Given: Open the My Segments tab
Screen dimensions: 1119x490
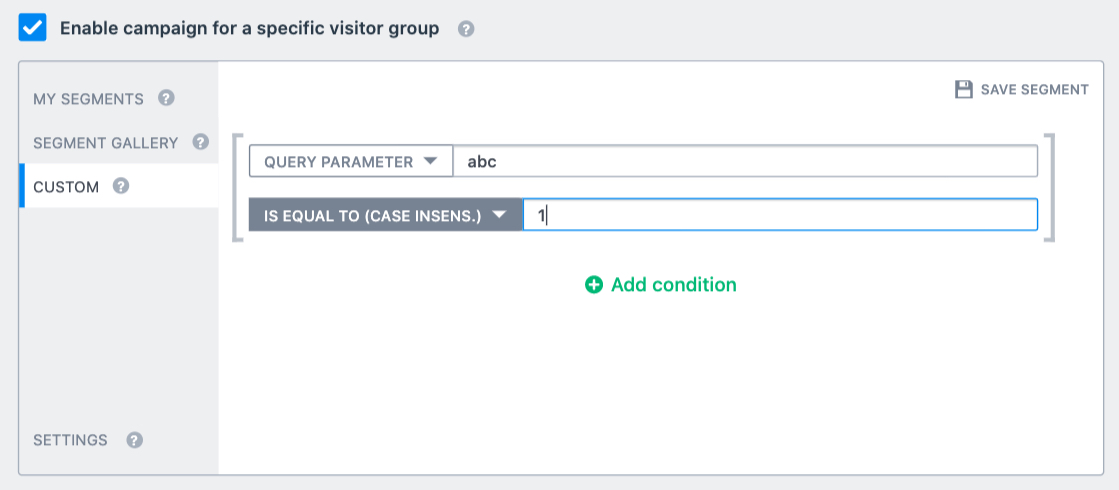Looking at the screenshot, I should click(88, 98).
